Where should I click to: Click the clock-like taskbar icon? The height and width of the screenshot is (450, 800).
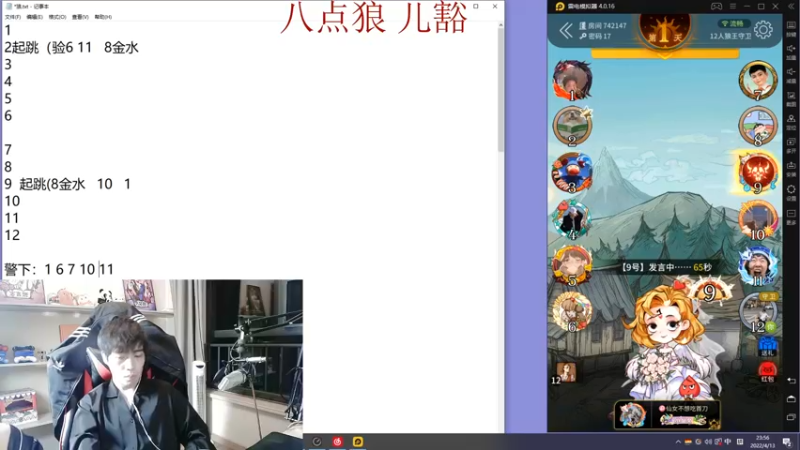(317, 441)
